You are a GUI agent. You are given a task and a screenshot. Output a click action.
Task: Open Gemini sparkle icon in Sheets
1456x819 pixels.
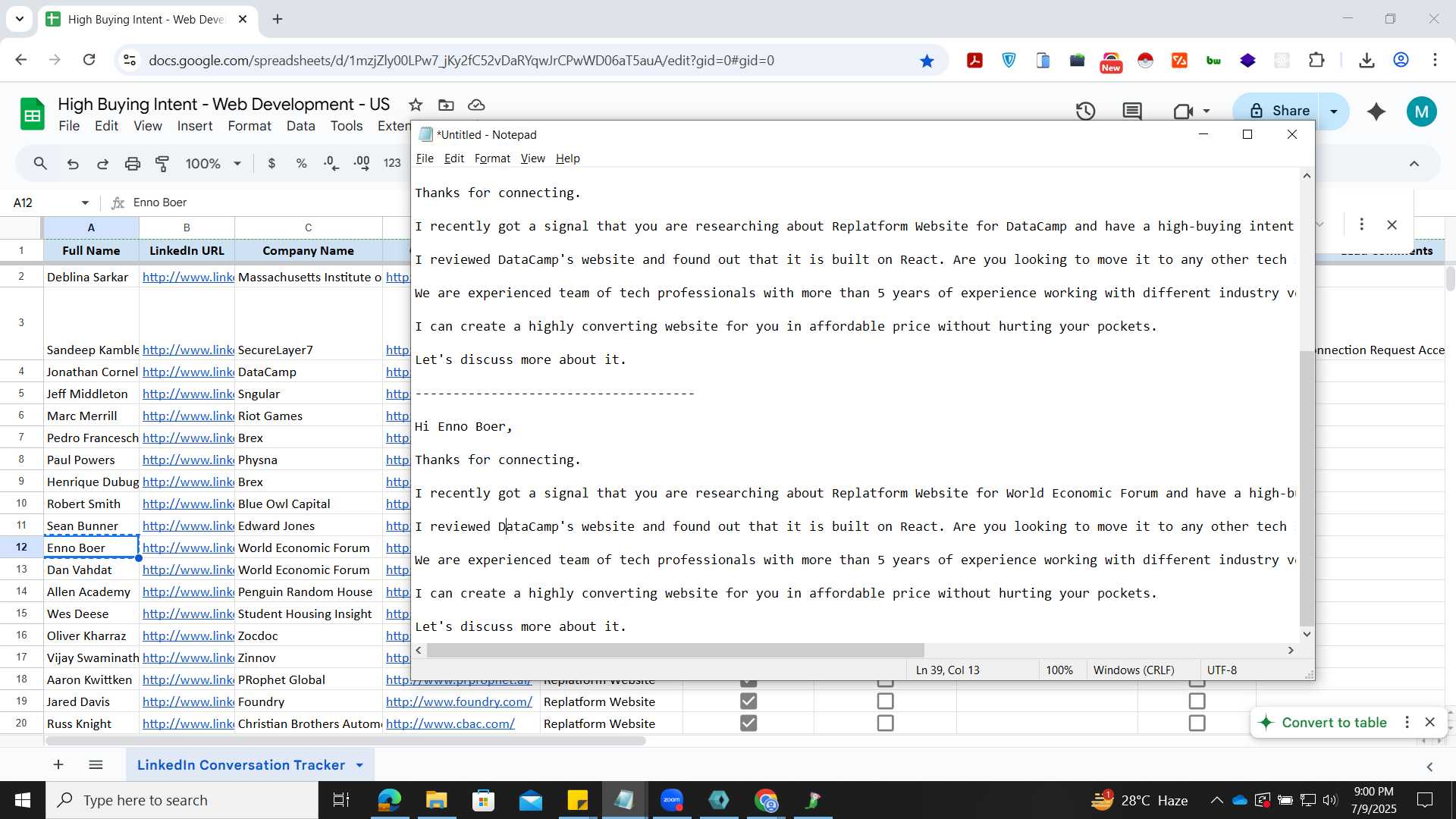[x=1376, y=111]
